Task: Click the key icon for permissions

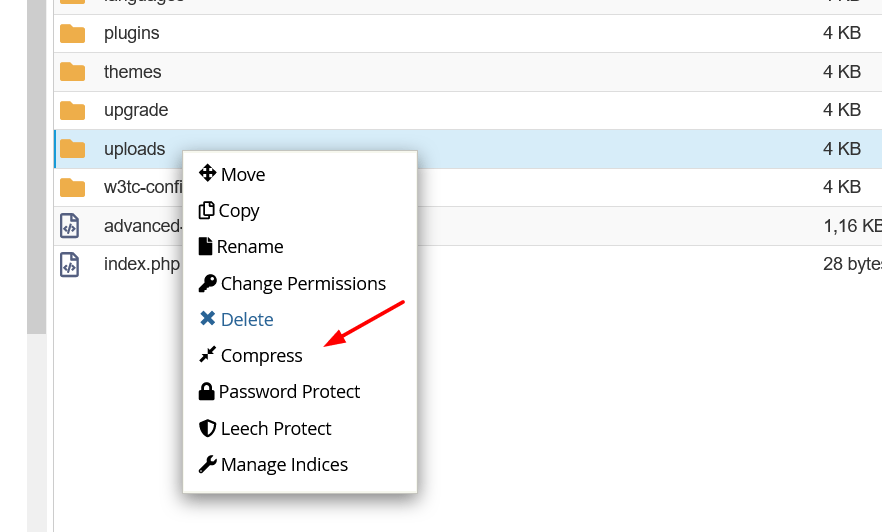Action: pyautogui.click(x=208, y=283)
